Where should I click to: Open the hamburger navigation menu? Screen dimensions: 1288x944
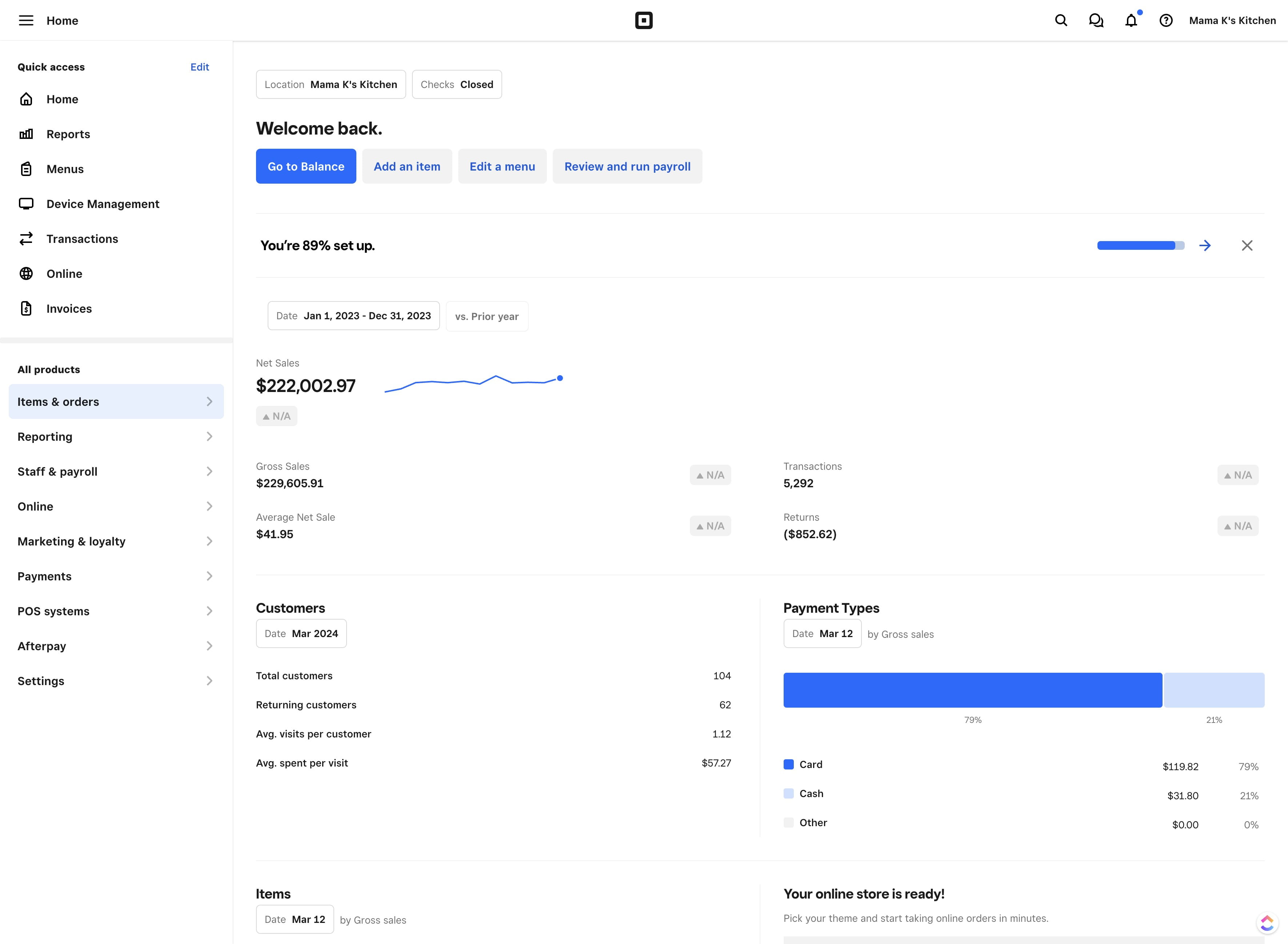[x=26, y=21]
